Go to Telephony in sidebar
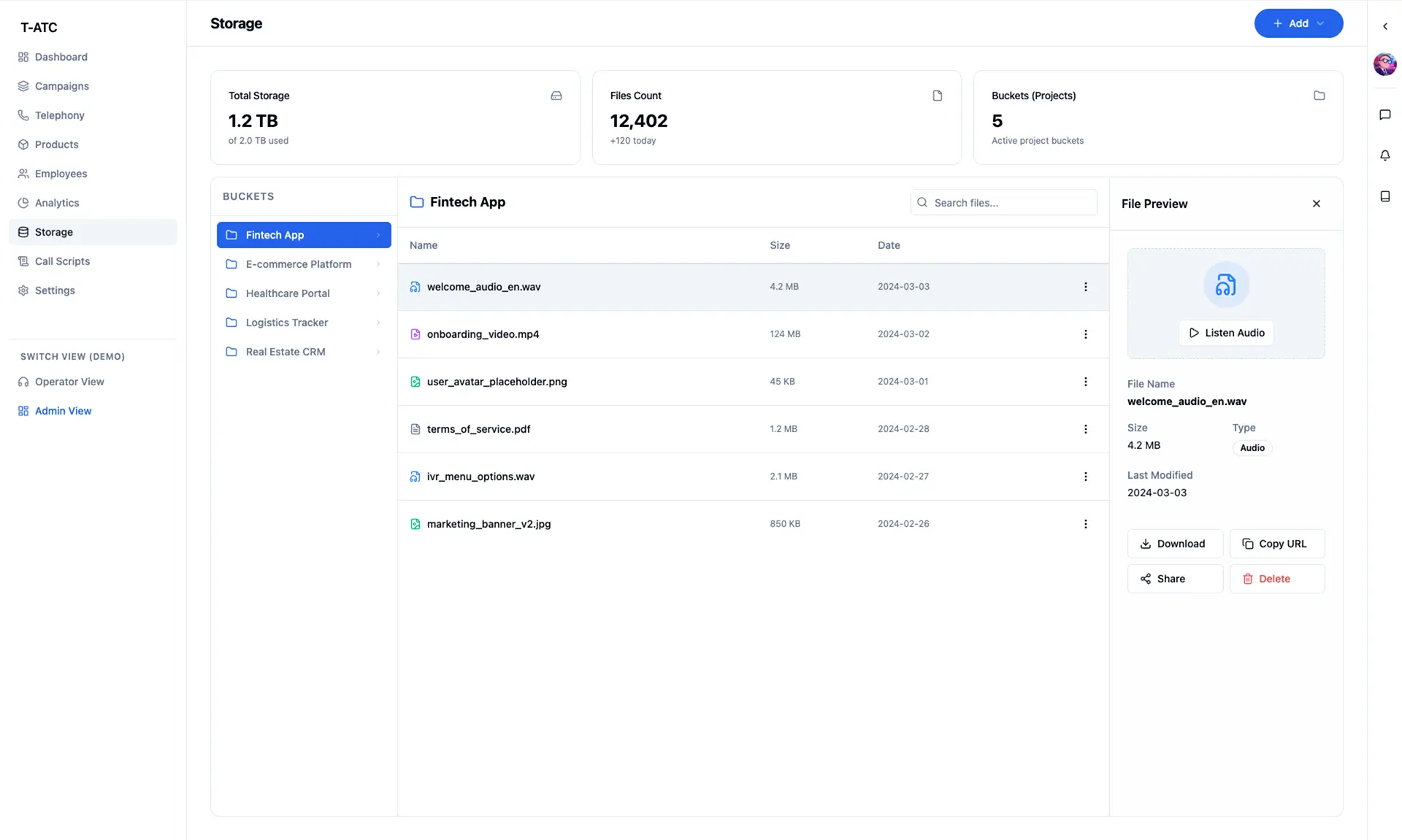The image size is (1402, 840). 59,115
